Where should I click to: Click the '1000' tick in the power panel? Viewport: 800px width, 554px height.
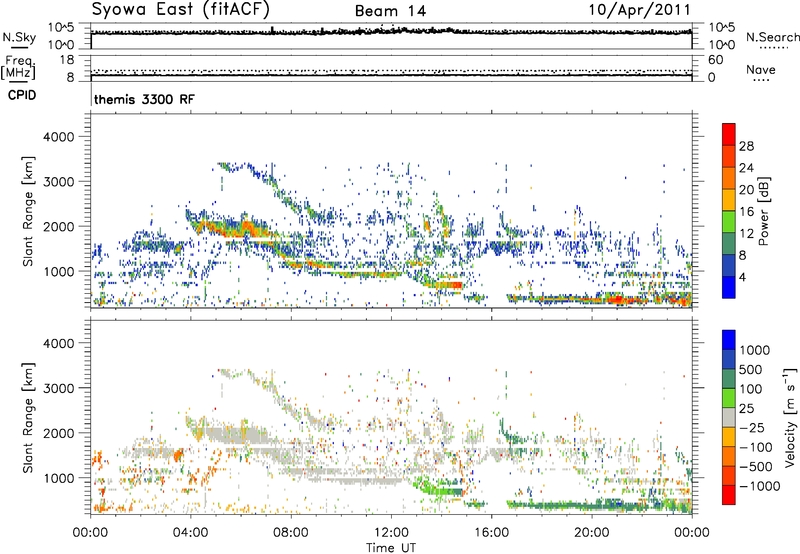[x=59, y=271]
